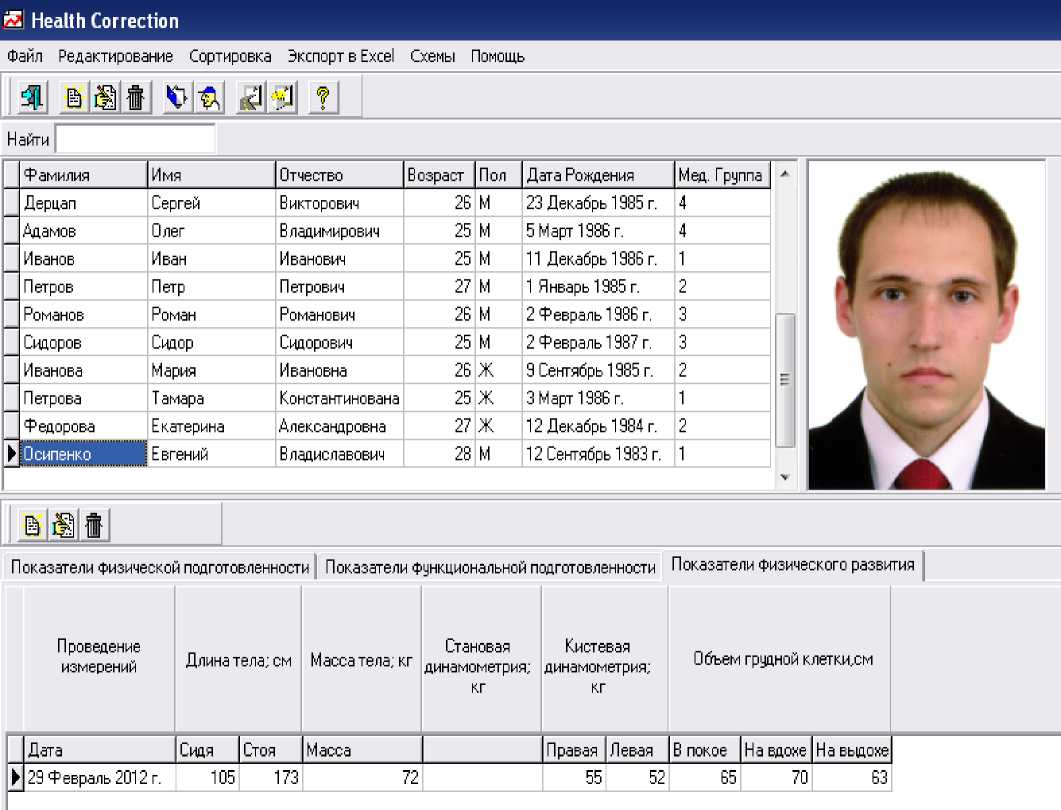Click new record icon in top toolbar
This screenshot has height=810, width=1061.
[x=73, y=97]
